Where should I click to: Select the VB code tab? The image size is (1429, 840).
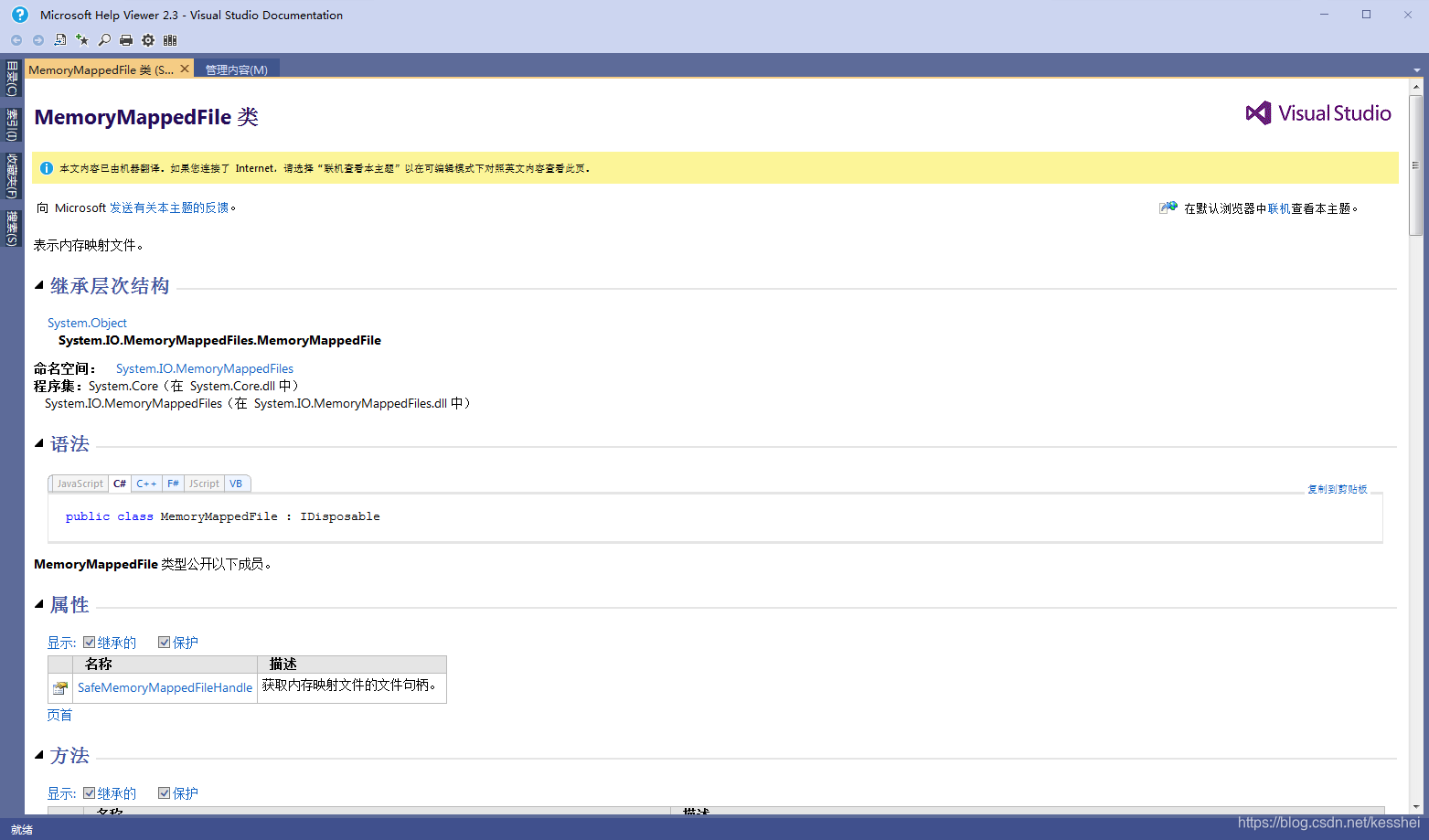[x=236, y=484]
